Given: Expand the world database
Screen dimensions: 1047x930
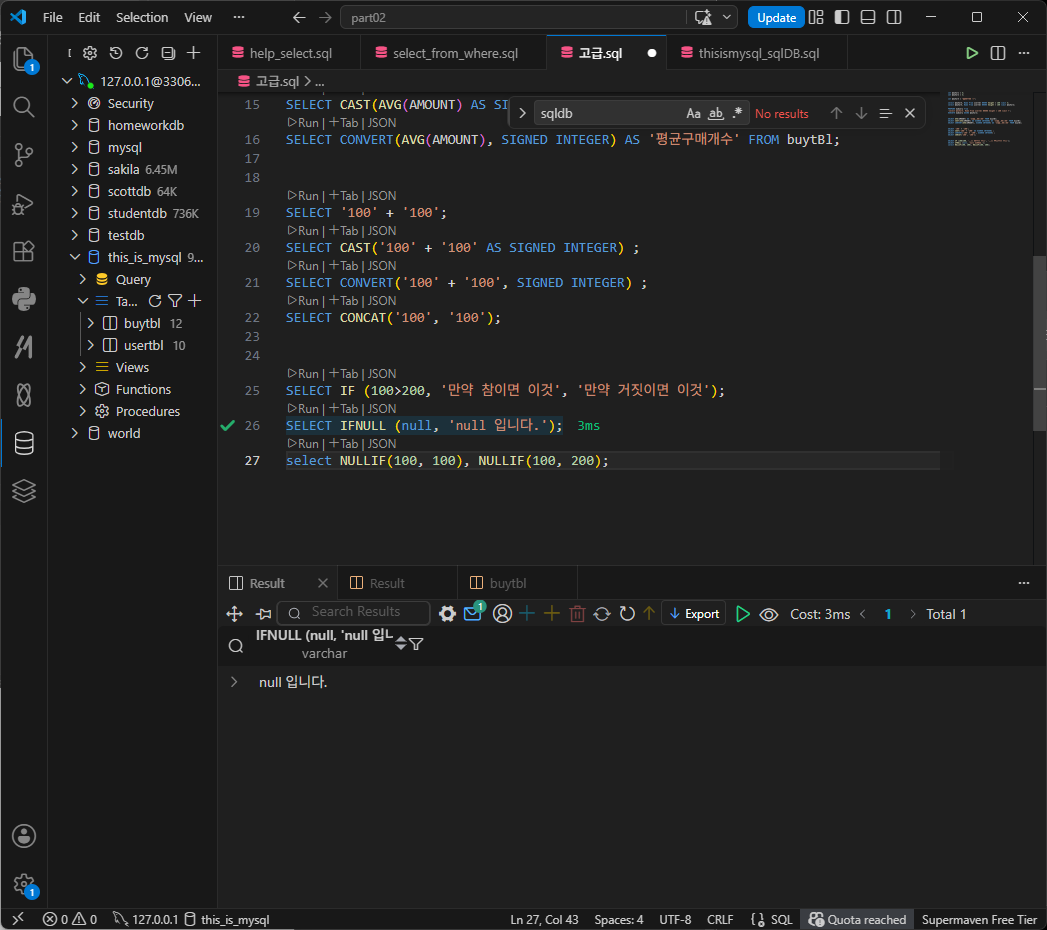Looking at the screenshot, I should point(75,433).
